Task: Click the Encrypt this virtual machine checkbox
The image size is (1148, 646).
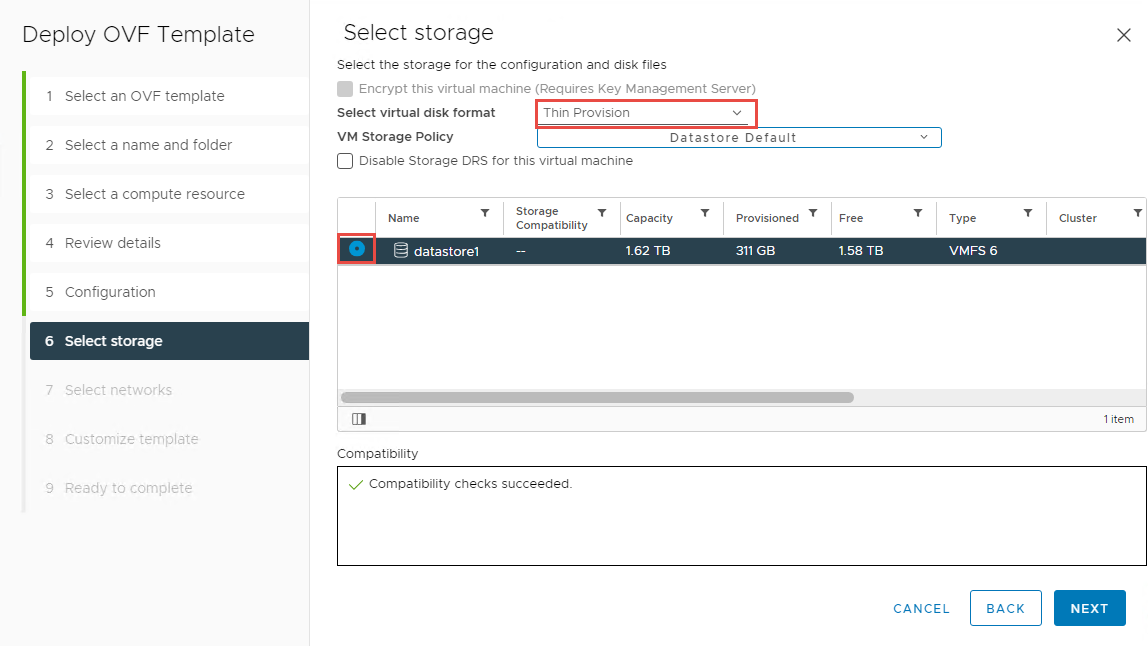Action: [x=345, y=89]
